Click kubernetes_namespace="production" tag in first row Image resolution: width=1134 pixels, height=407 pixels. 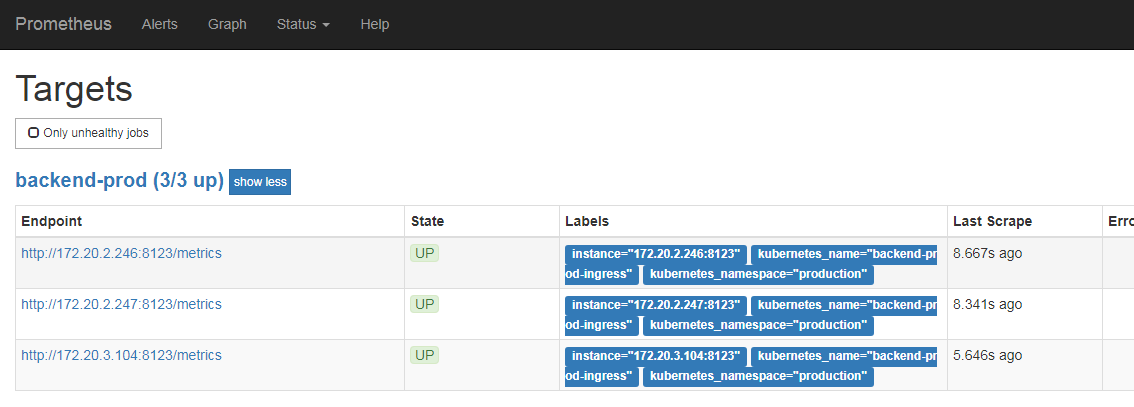click(758, 274)
